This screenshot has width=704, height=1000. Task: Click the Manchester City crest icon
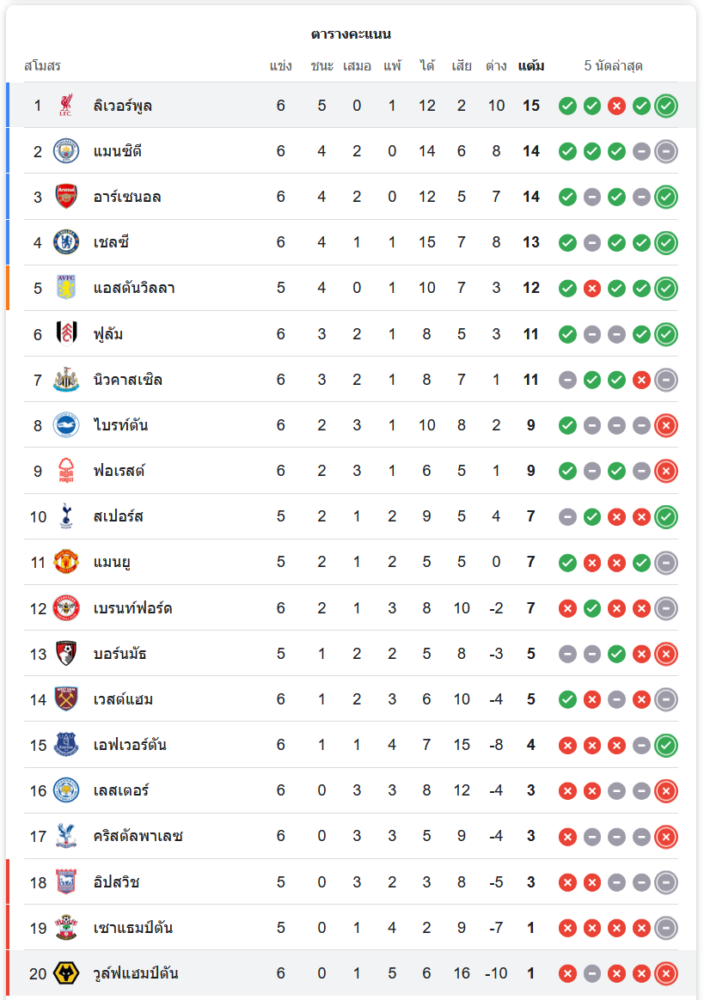click(66, 151)
